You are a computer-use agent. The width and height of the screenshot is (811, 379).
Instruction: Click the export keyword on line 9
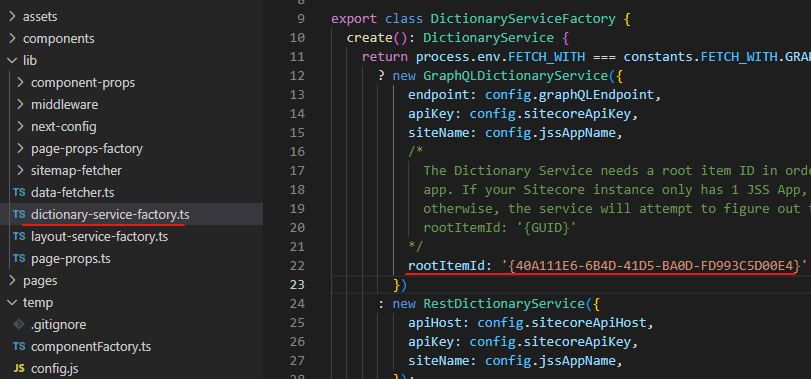click(x=354, y=20)
